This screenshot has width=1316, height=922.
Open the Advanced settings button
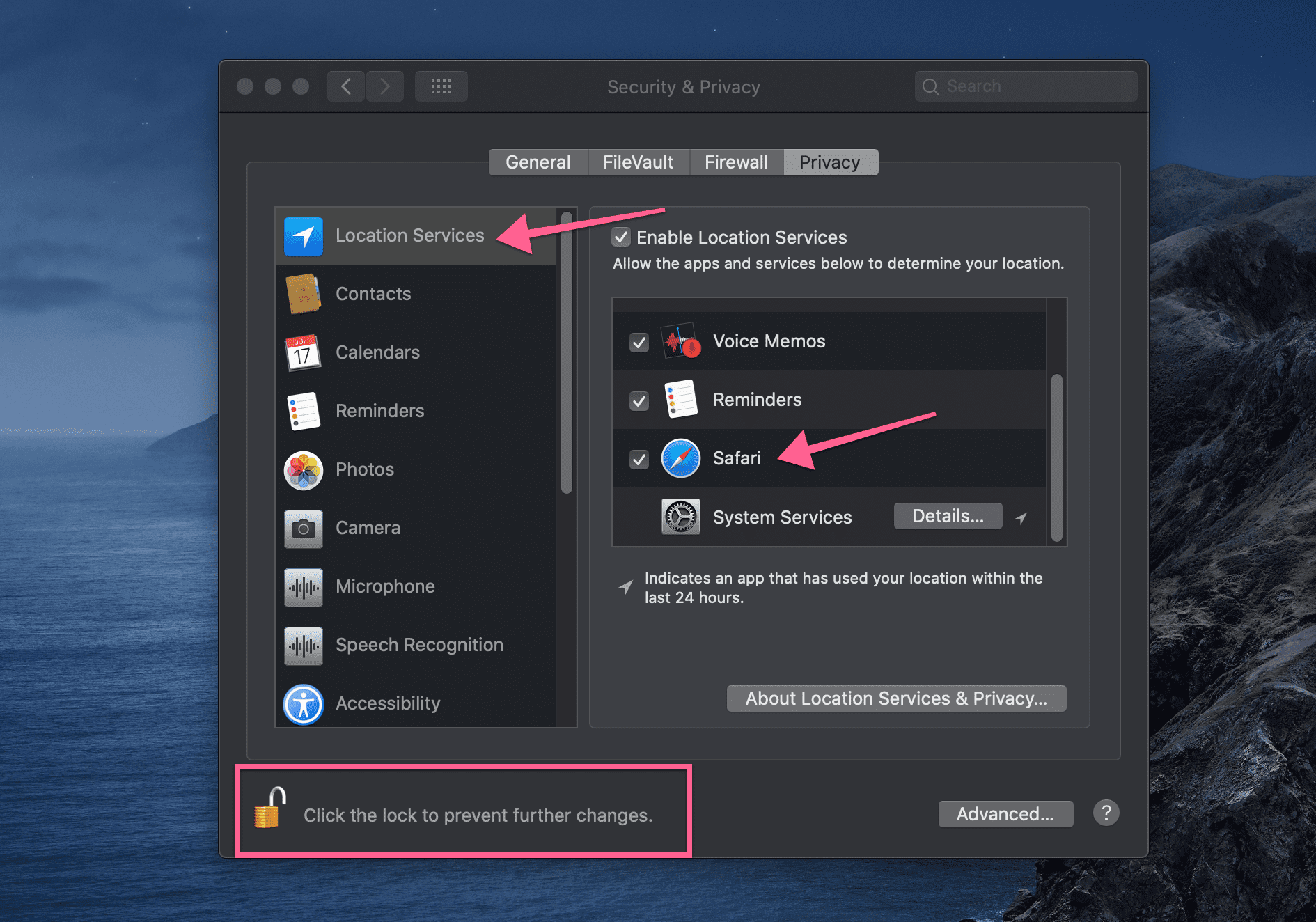click(x=1005, y=813)
